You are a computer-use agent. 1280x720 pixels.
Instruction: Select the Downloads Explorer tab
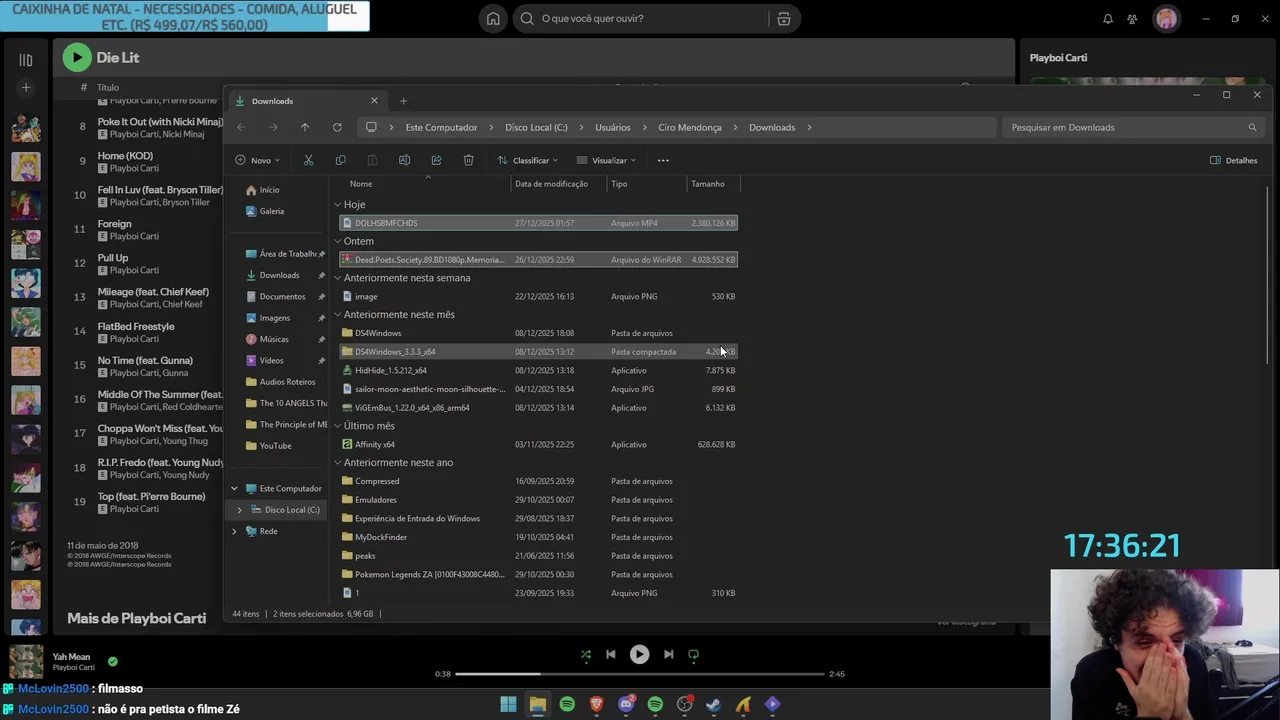(x=305, y=101)
